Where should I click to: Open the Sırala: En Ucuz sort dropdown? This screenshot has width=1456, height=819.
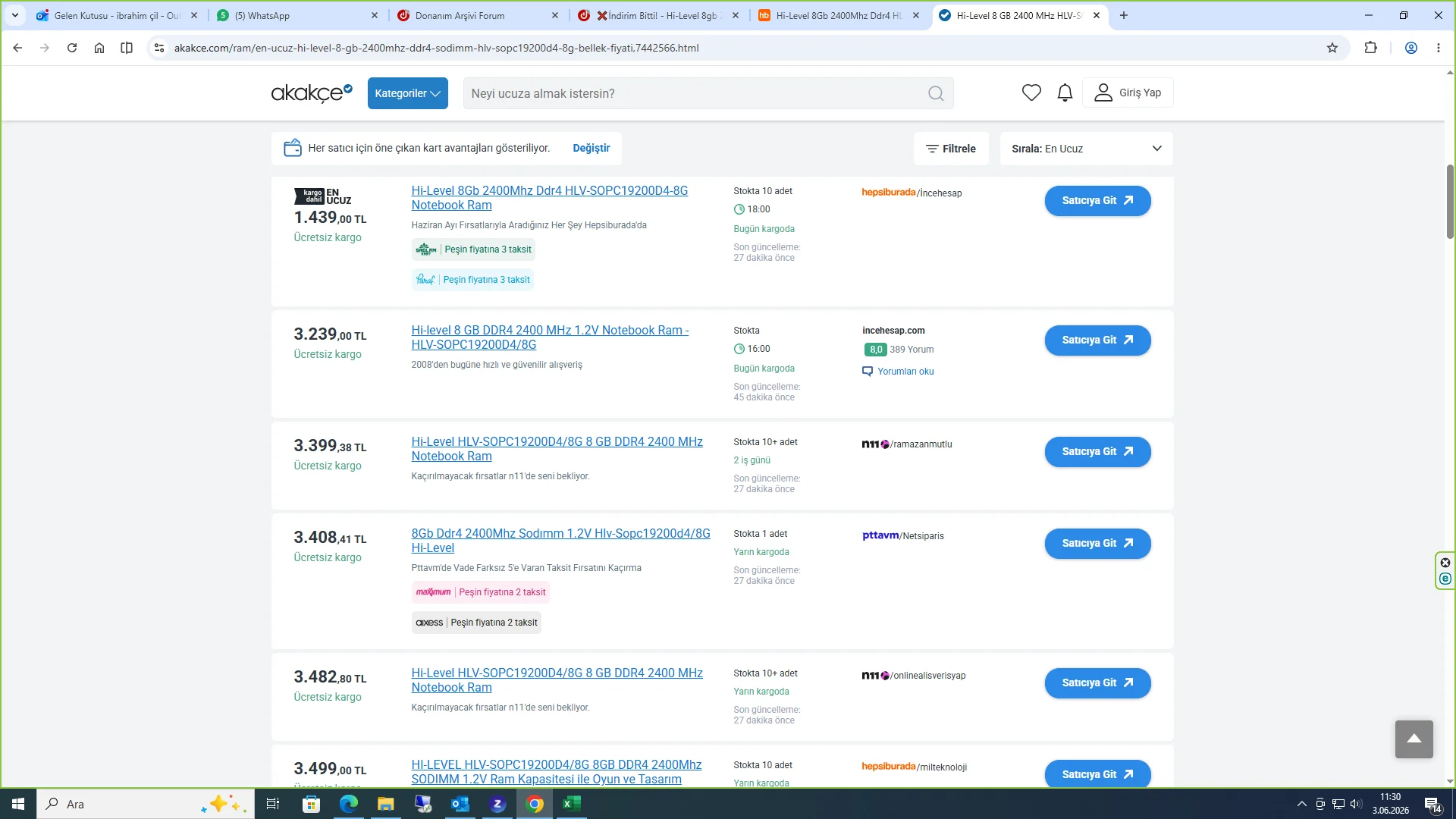pyautogui.click(x=1086, y=149)
